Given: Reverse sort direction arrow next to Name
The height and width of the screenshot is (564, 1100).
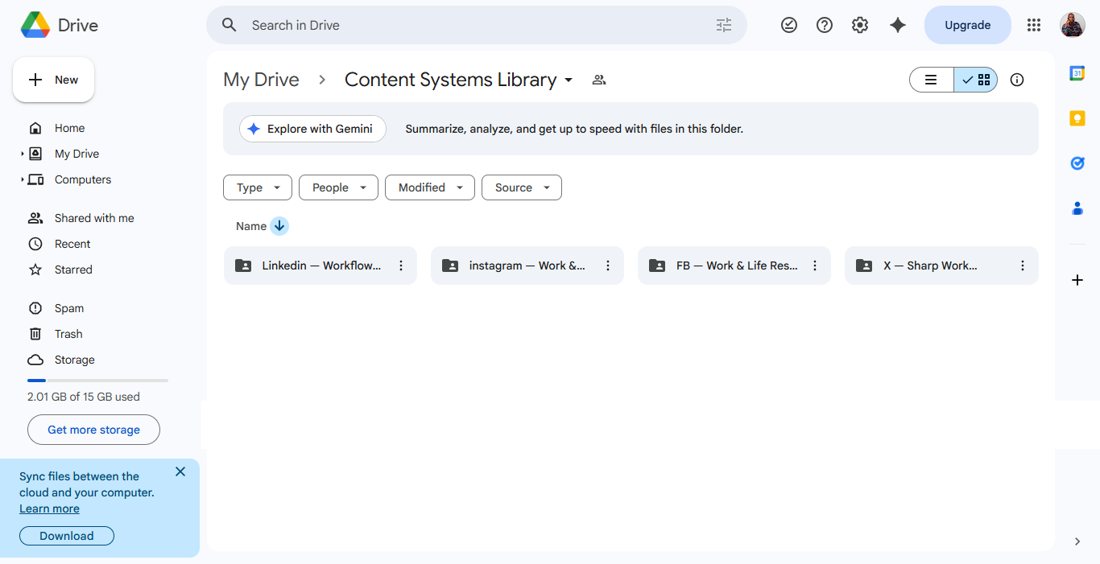Looking at the screenshot, I should pyautogui.click(x=279, y=226).
